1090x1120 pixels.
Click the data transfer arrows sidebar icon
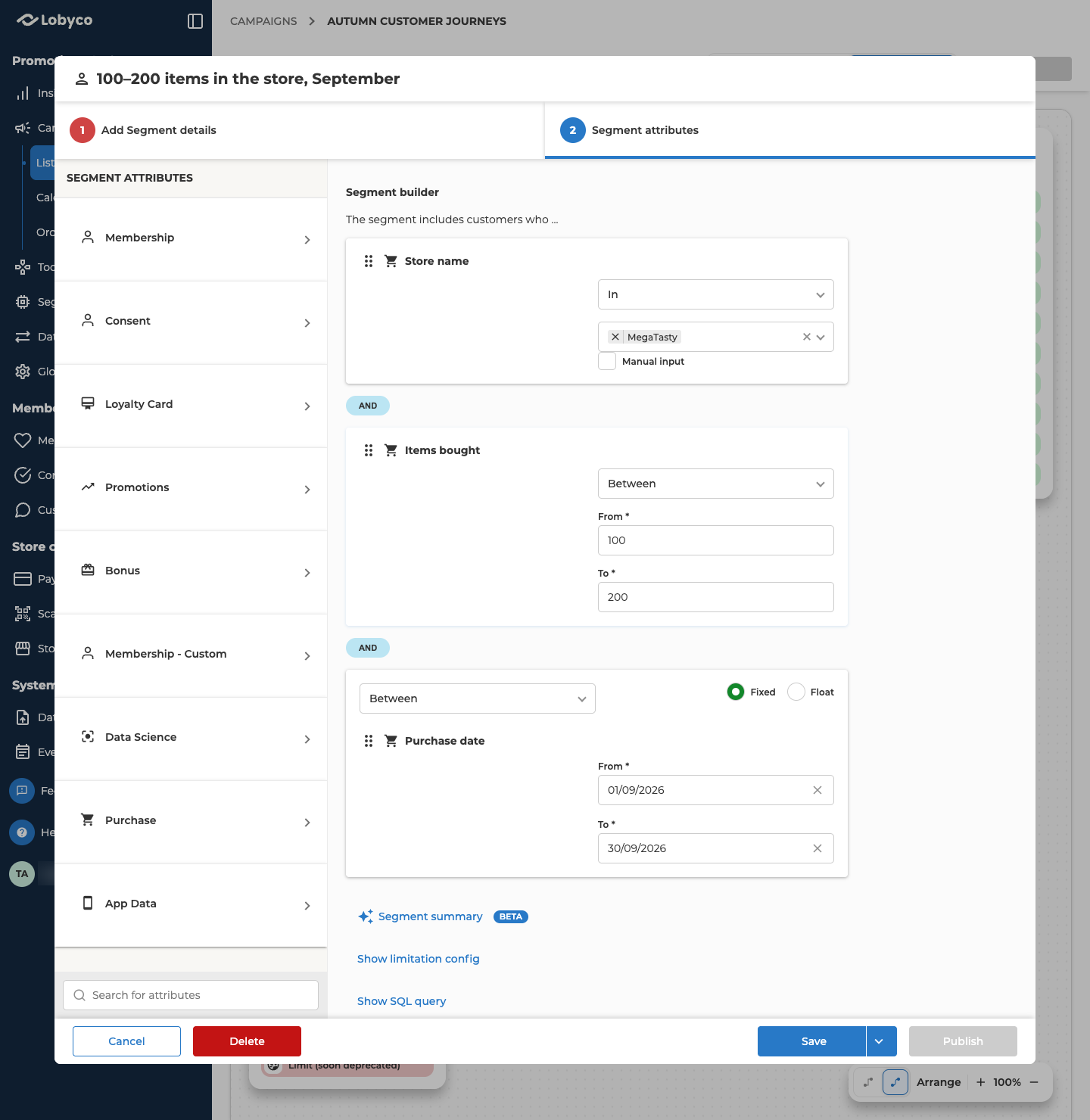coord(23,337)
